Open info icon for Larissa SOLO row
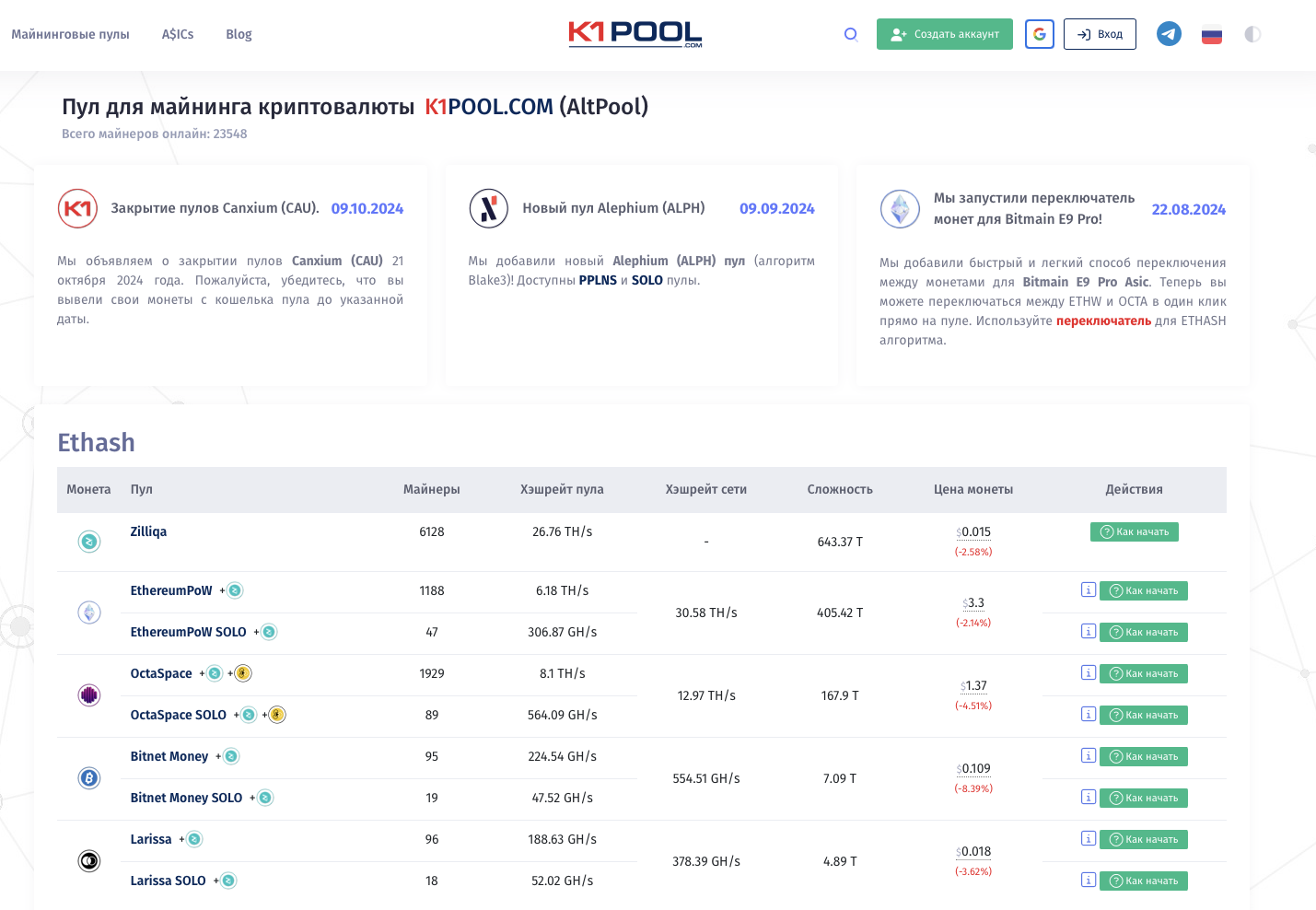The height and width of the screenshot is (910, 1316). tap(1089, 880)
